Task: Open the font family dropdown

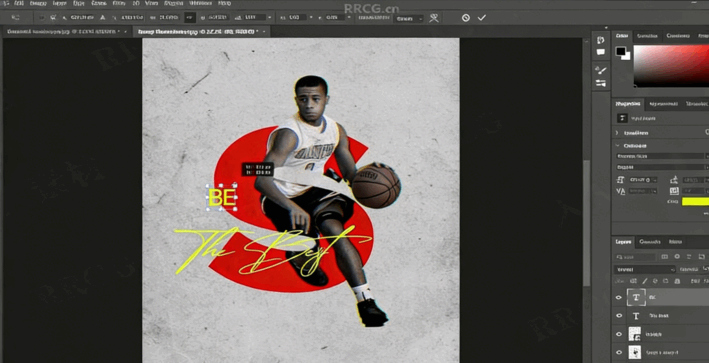Action: (662, 156)
